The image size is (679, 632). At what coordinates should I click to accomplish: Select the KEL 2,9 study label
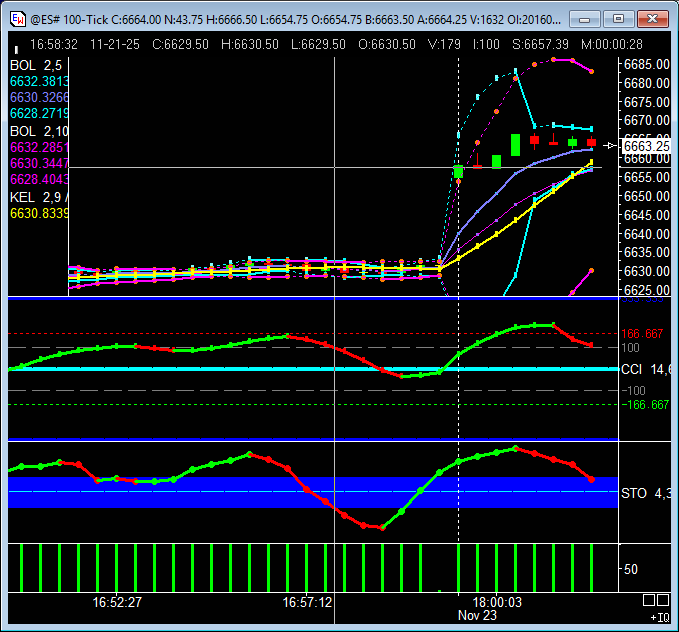pos(38,197)
